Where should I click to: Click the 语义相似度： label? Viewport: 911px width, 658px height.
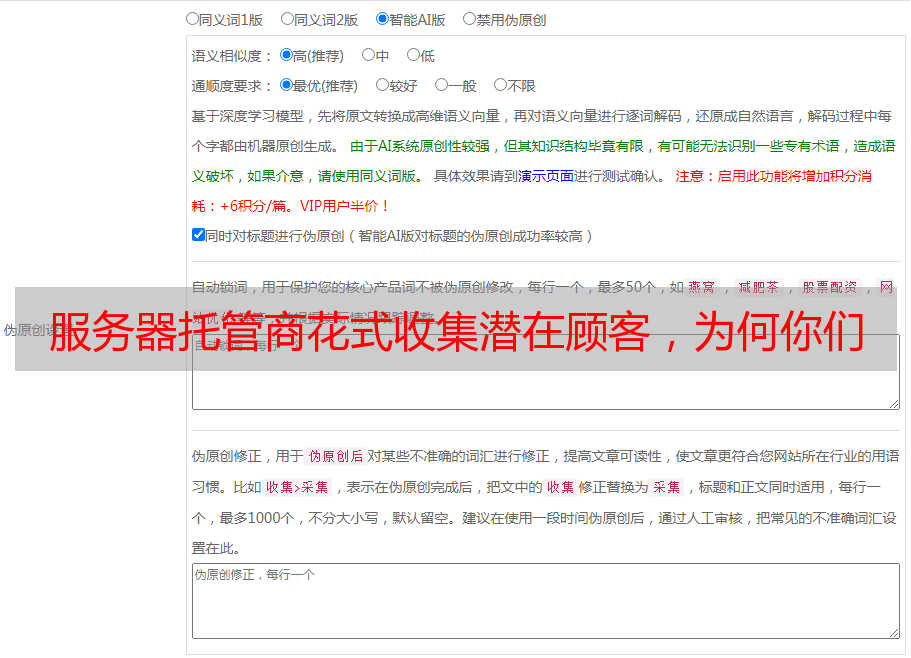(232, 56)
